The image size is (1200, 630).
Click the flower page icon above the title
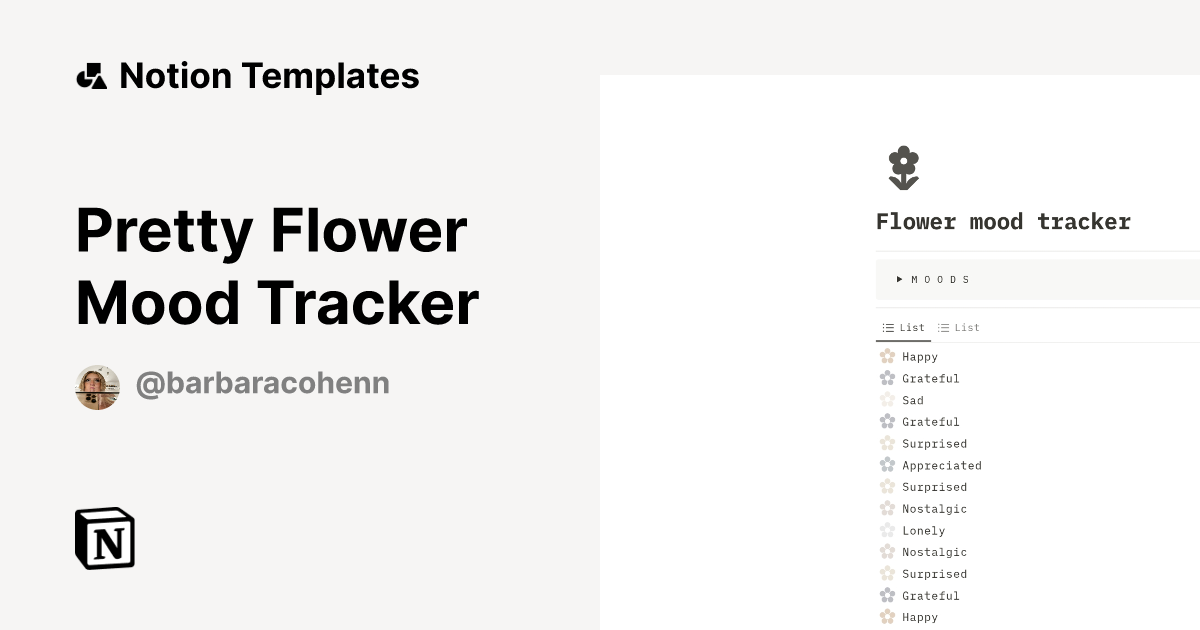tap(903, 167)
